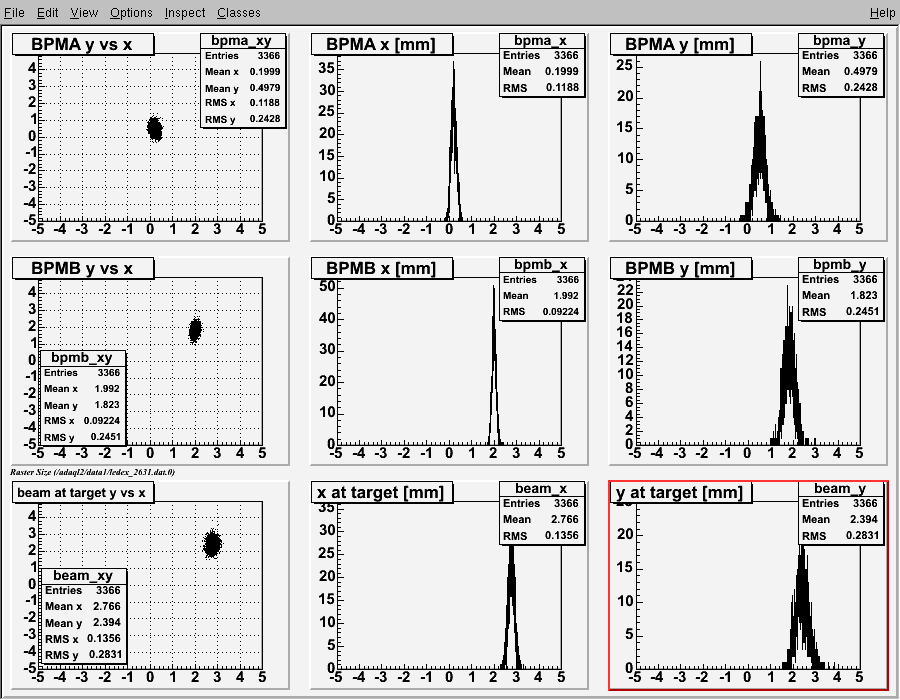Image resolution: width=900 pixels, height=700 pixels.
Task: Click the BPMB x histogram peak
Action: pyautogui.click(x=494, y=367)
